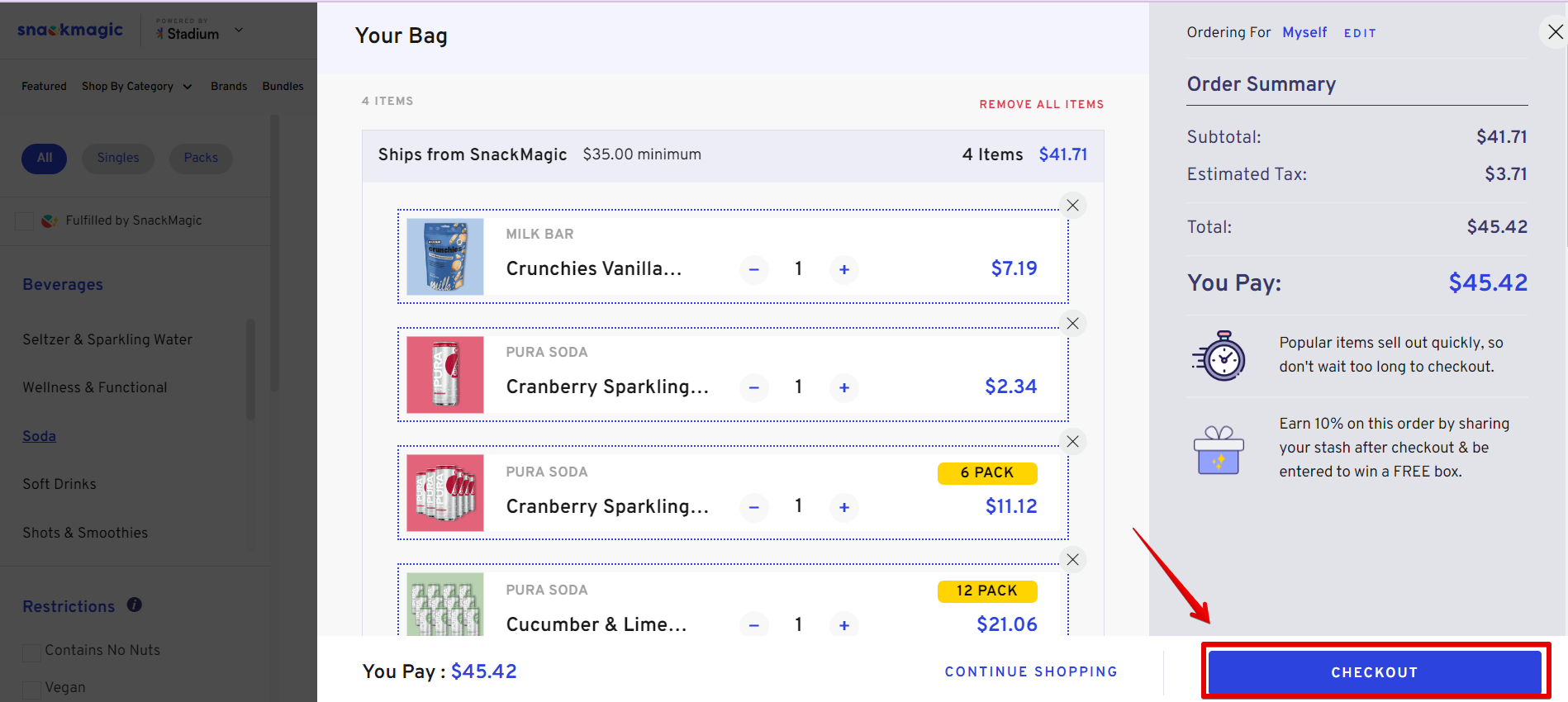Viewport: 1568px width, 702px height.
Task: Remove Cucumber & Lime 12 pack with X
Action: click(x=1072, y=560)
